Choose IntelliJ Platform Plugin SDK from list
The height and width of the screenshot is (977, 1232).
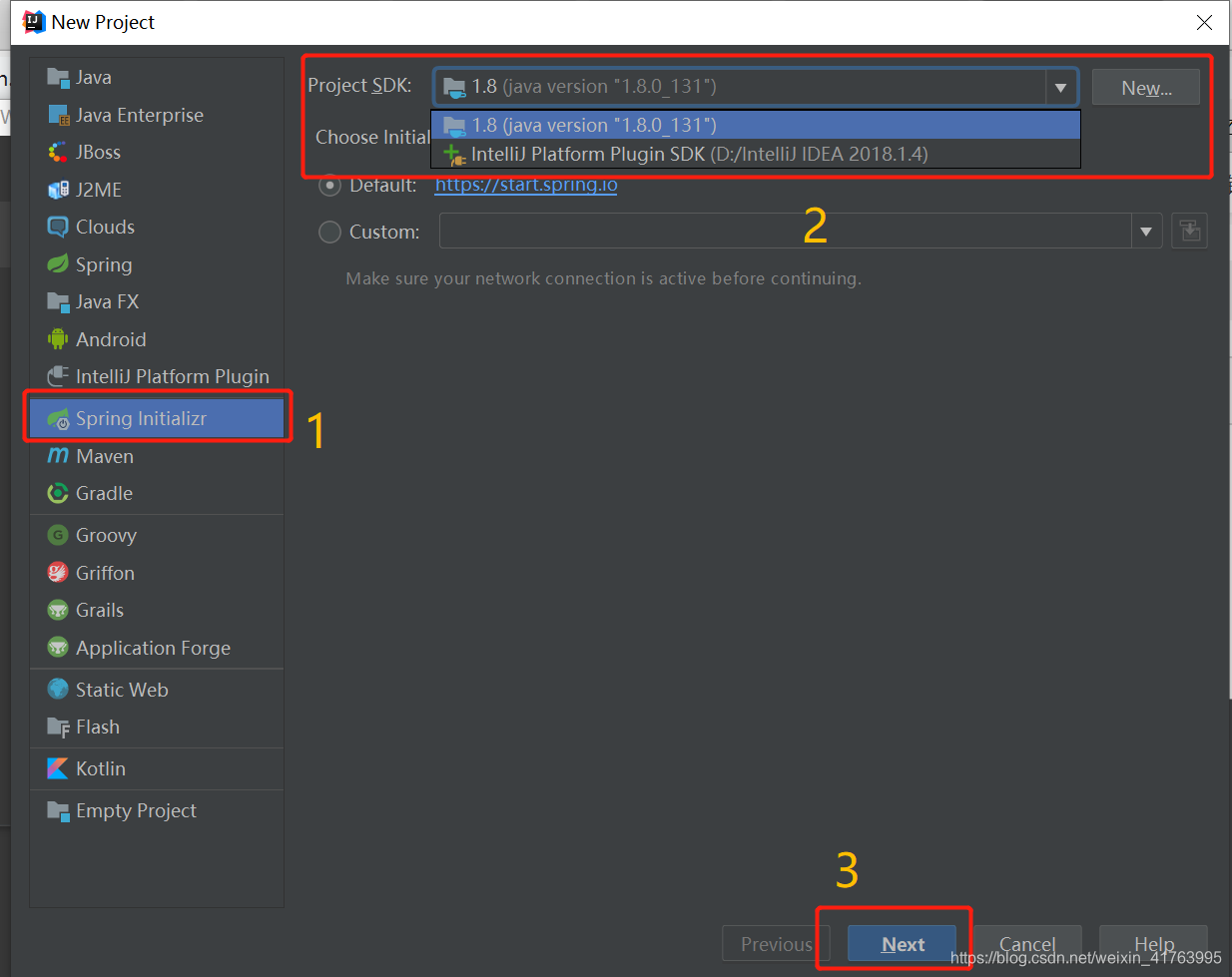pos(756,154)
